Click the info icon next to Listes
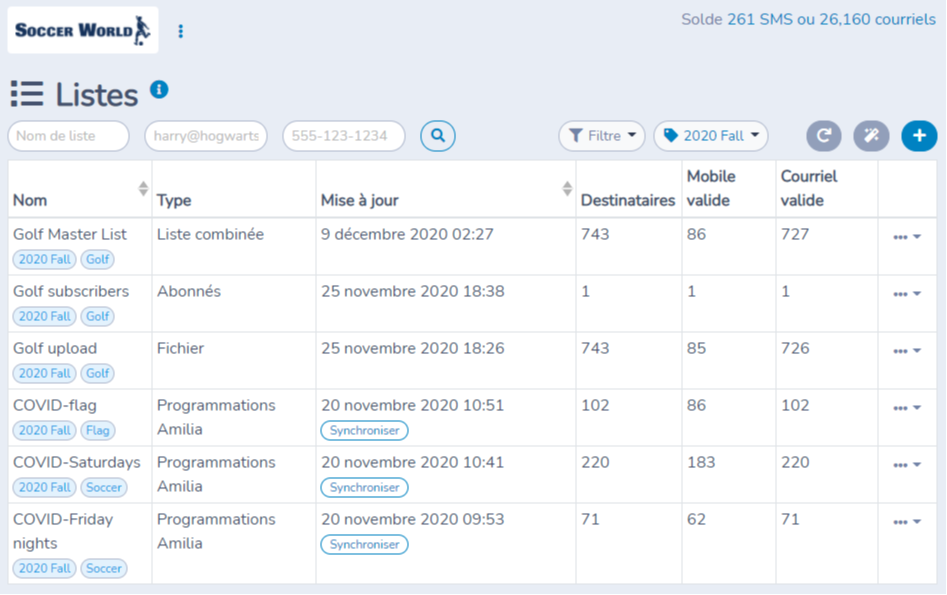The height and width of the screenshot is (595, 947). pyautogui.click(x=159, y=90)
